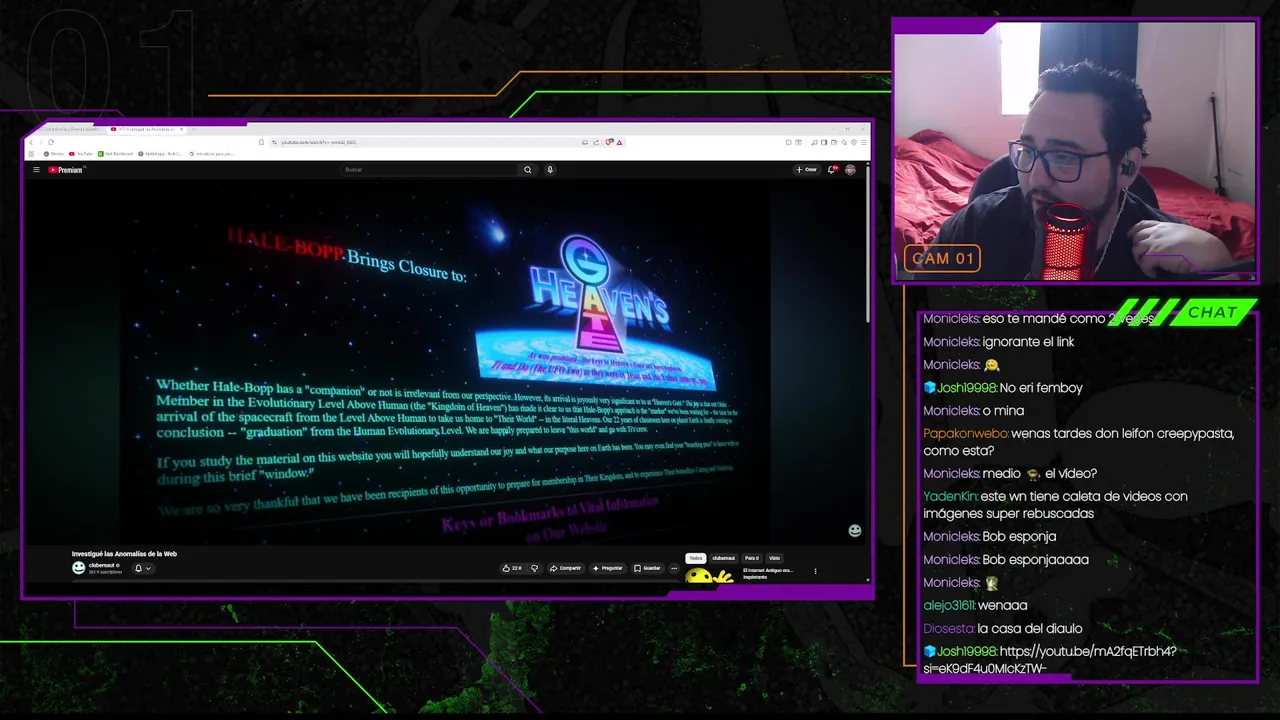
Task: Click the magnifier search button
Action: point(528,170)
